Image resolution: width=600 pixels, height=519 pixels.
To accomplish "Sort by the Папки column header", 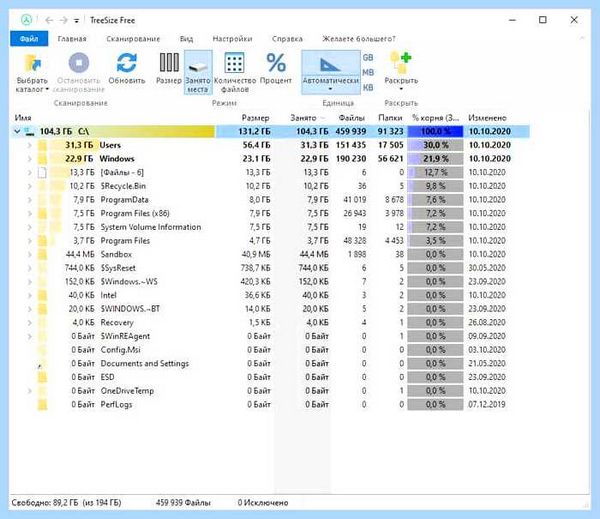I will (390, 118).
